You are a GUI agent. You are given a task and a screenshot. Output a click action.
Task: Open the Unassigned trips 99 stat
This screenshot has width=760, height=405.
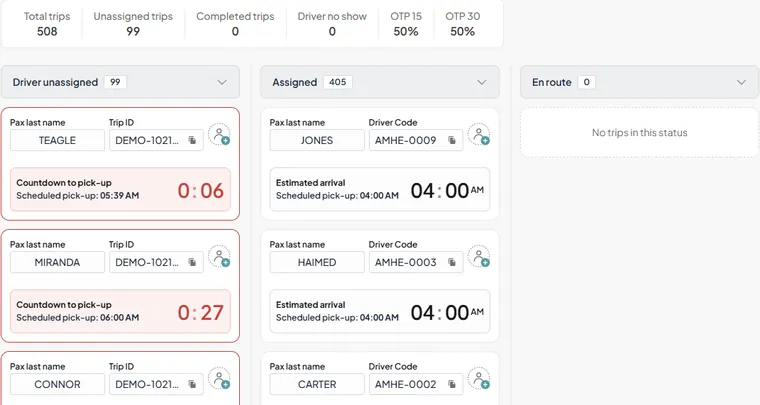click(133, 24)
